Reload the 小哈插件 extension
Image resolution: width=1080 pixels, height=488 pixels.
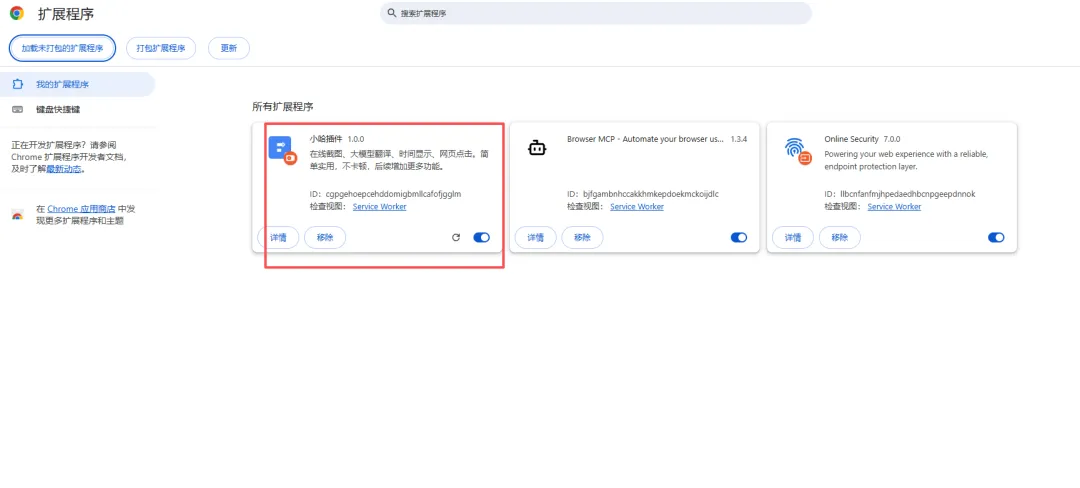click(x=455, y=237)
